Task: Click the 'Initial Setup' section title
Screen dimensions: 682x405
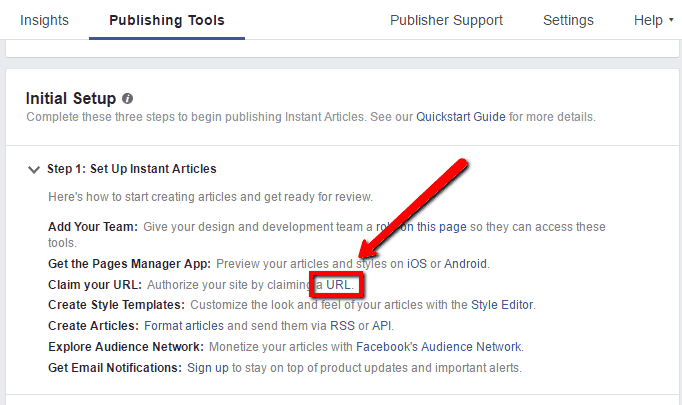Action: click(x=70, y=99)
